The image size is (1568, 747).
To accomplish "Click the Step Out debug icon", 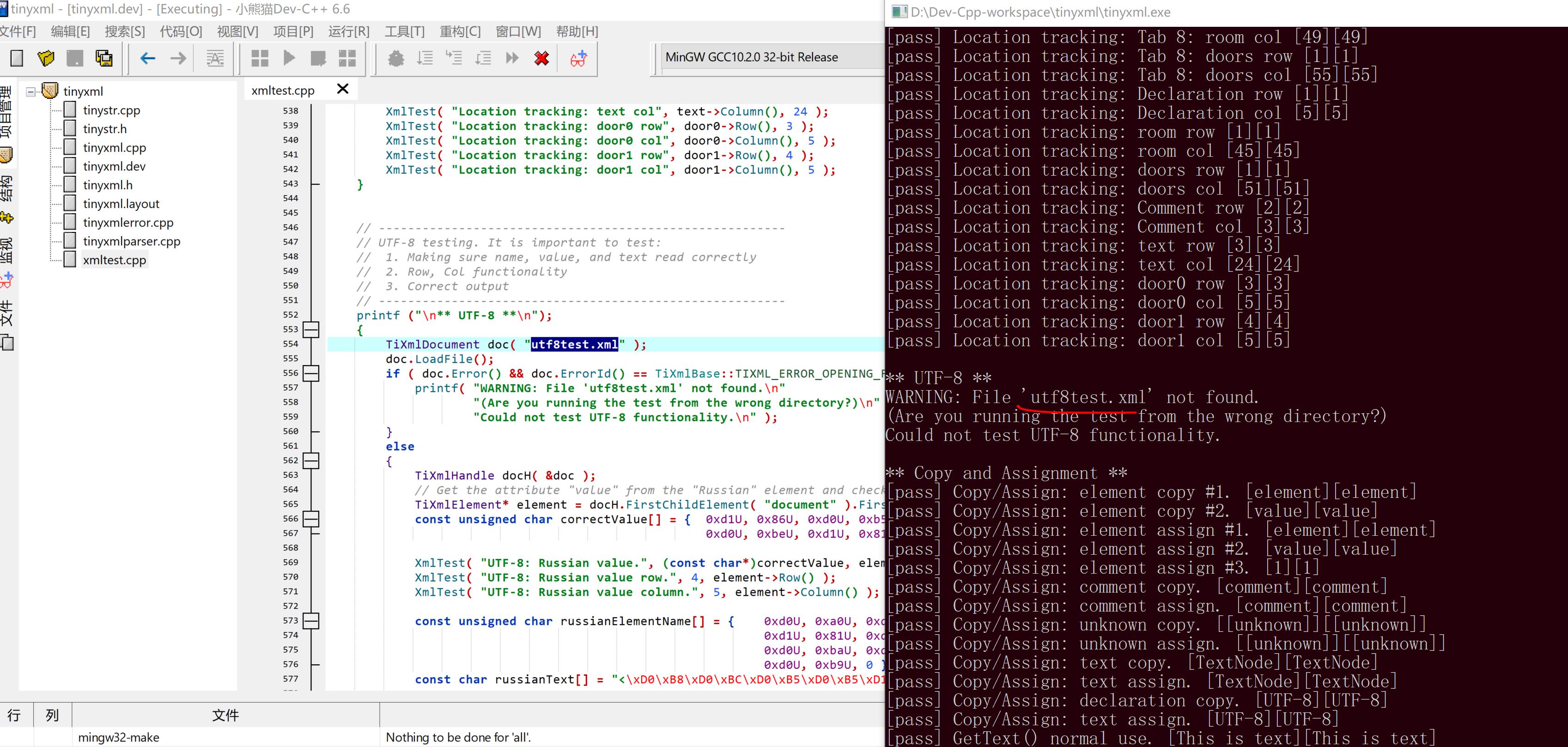I will click(x=483, y=58).
